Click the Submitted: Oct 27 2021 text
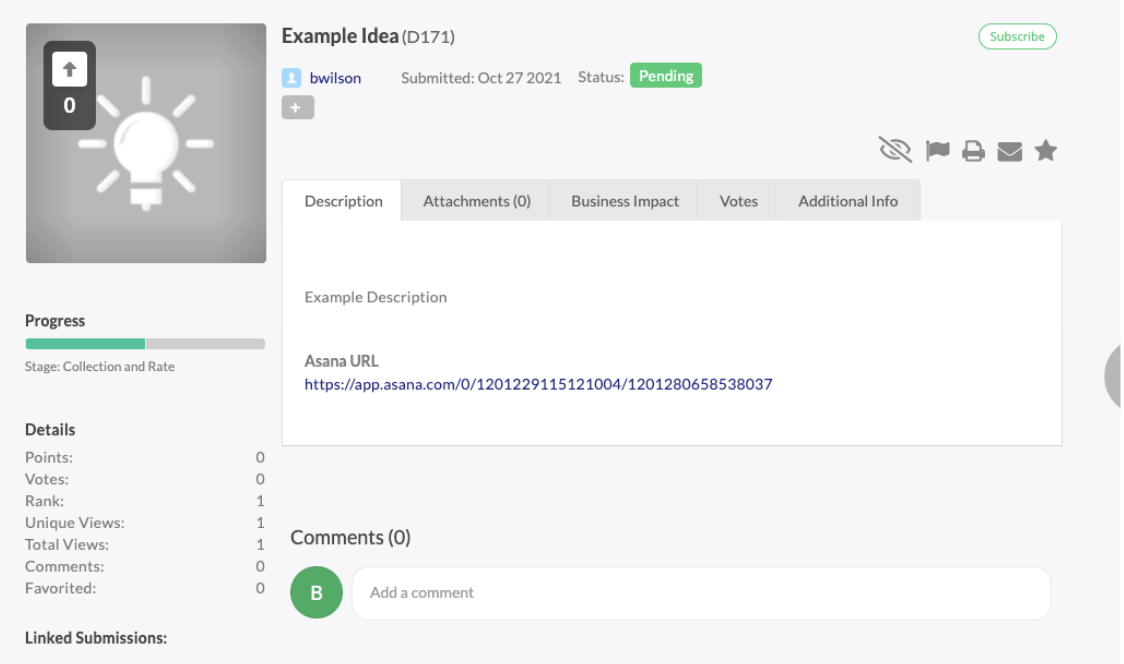The height and width of the screenshot is (664, 1124). tap(481, 78)
